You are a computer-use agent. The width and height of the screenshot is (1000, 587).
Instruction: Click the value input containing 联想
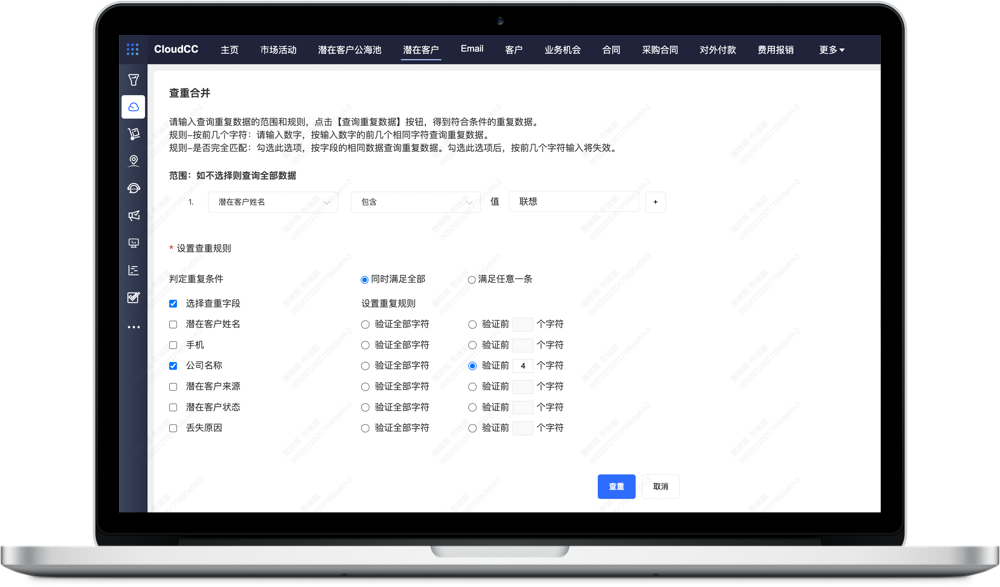pyautogui.click(x=573, y=202)
